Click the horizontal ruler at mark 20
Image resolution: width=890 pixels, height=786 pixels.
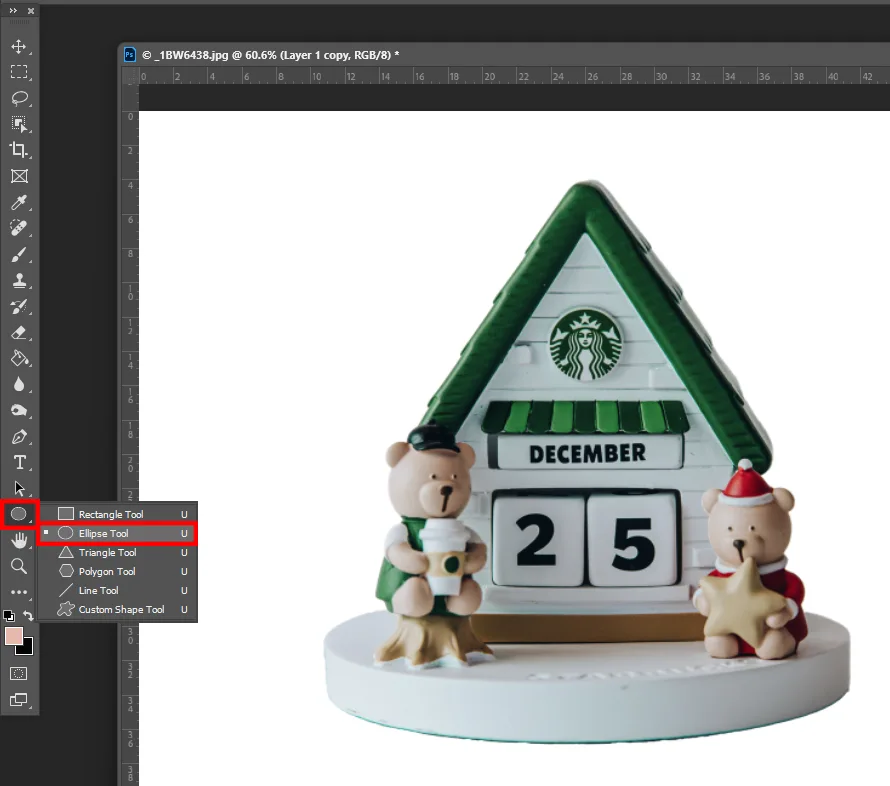[x=489, y=76]
